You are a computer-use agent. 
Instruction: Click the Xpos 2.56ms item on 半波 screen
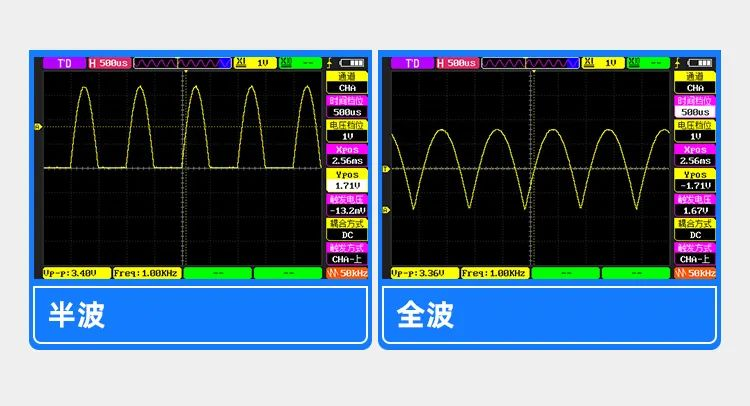pyautogui.click(x=347, y=155)
